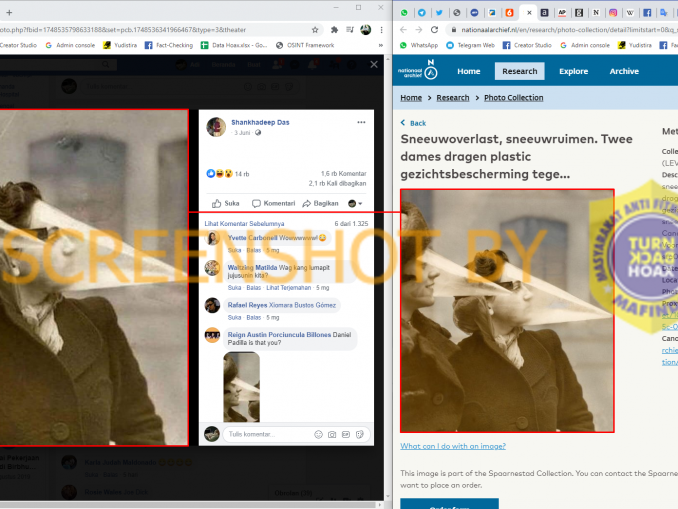Open the post options three-dot menu

(361, 122)
